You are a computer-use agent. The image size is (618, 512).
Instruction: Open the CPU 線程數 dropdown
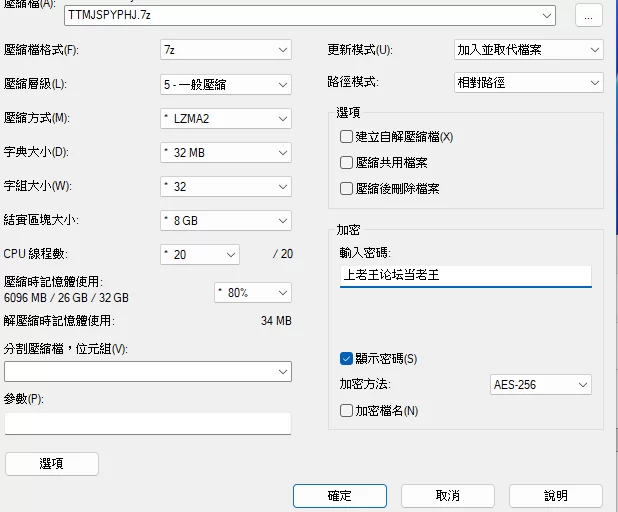tap(200, 254)
